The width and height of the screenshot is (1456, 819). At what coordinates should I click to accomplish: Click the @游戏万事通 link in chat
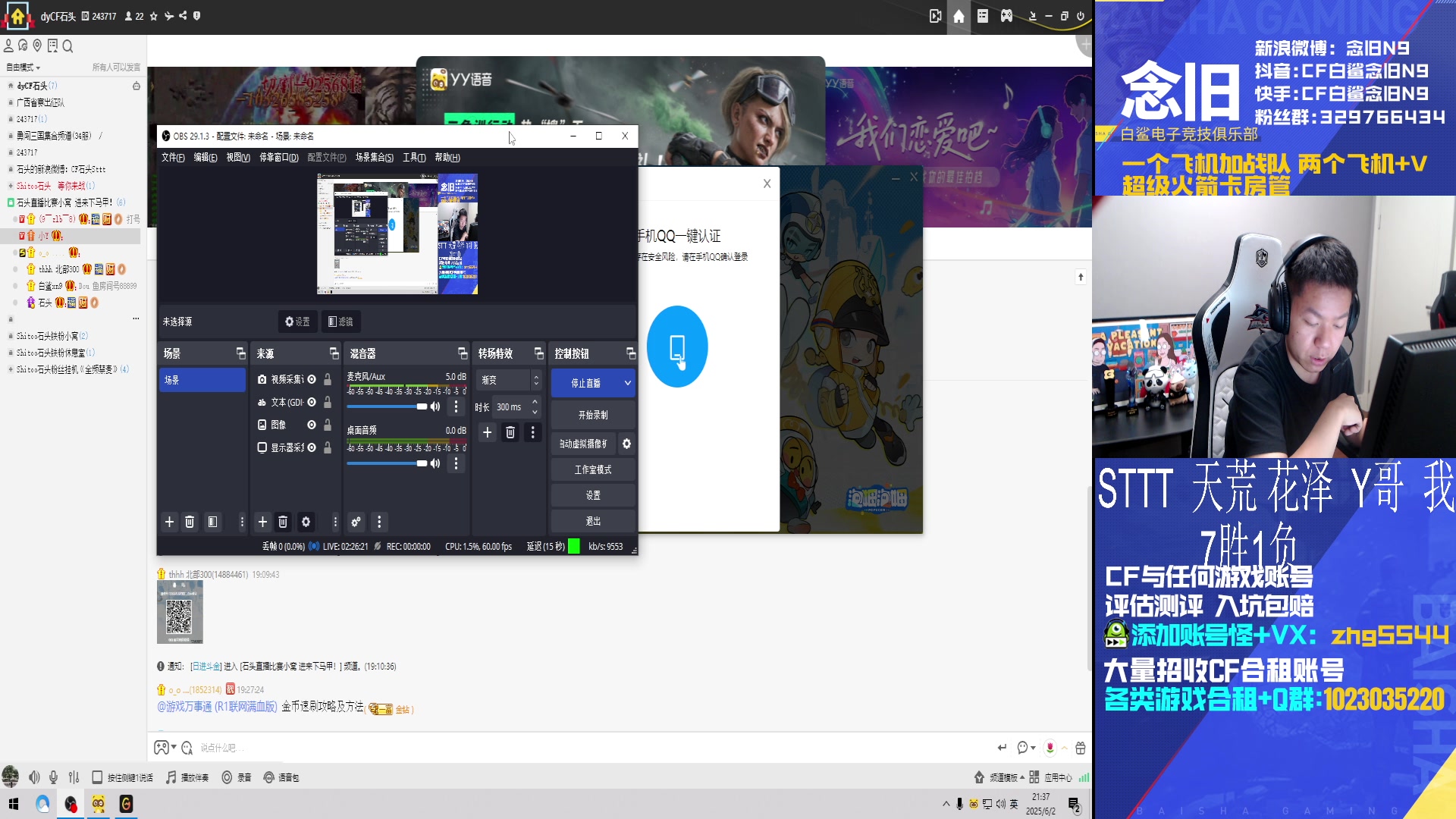click(x=217, y=707)
